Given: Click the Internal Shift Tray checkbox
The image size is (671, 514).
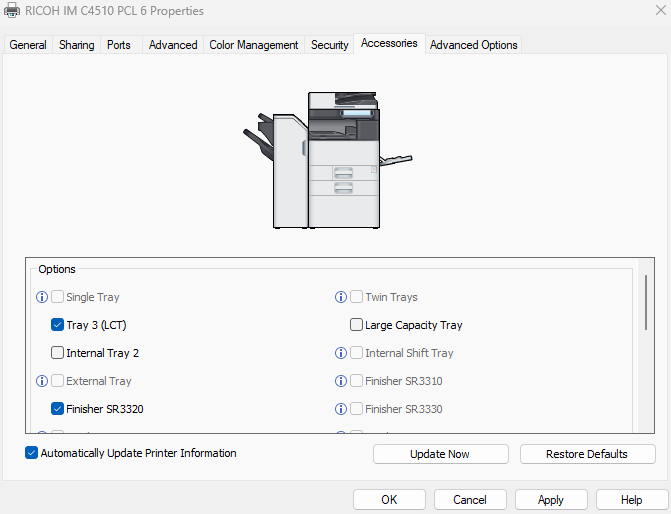Looking at the screenshot, I should tap(356, 353).
